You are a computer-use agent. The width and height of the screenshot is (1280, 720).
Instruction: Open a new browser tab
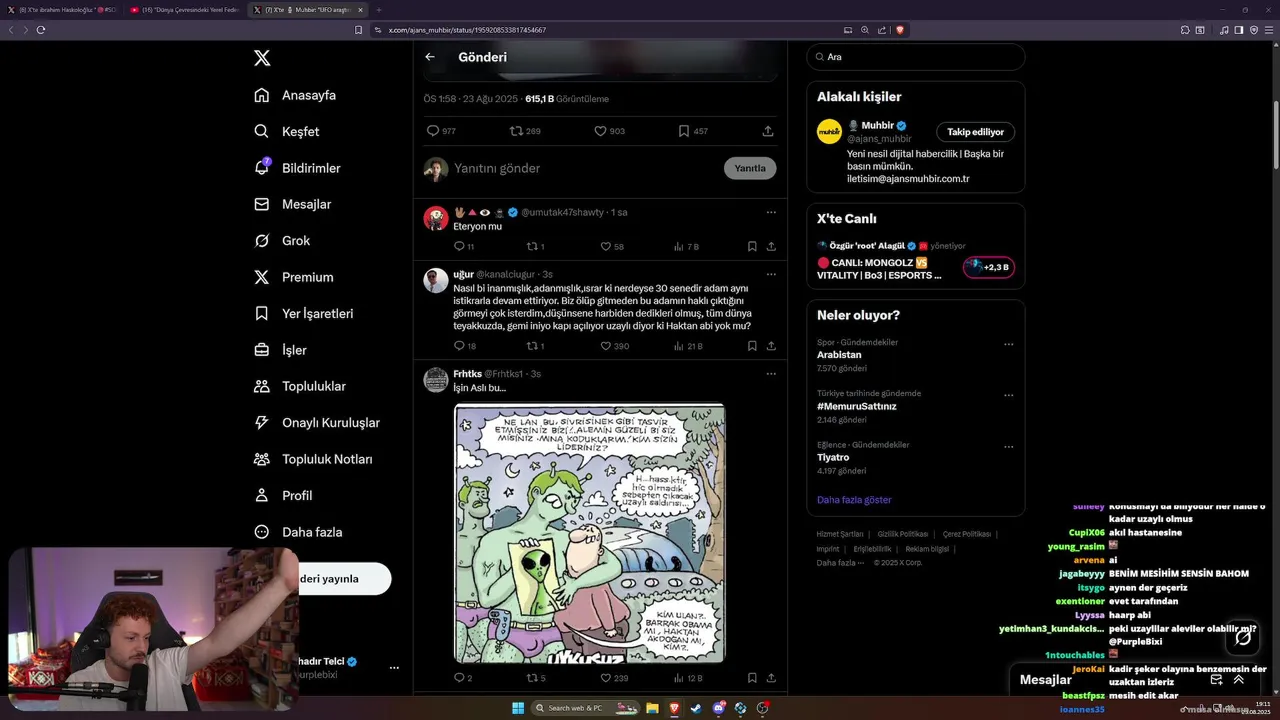[379, 10]
